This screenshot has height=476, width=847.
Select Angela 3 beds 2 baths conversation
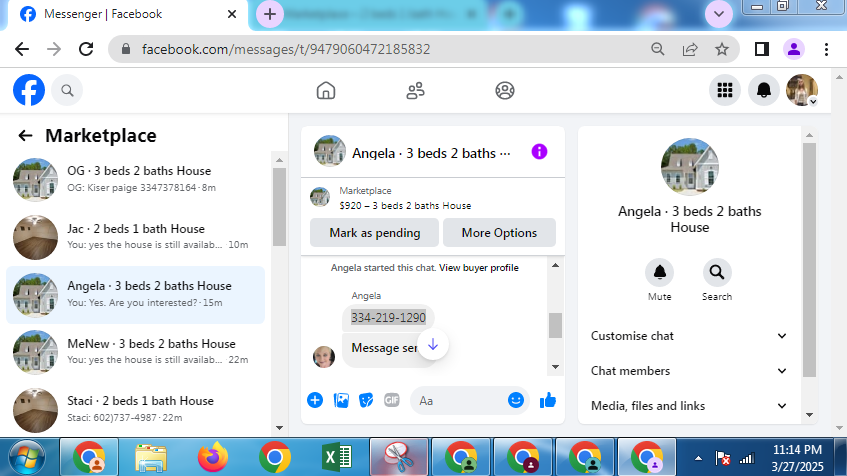(136, 295)
